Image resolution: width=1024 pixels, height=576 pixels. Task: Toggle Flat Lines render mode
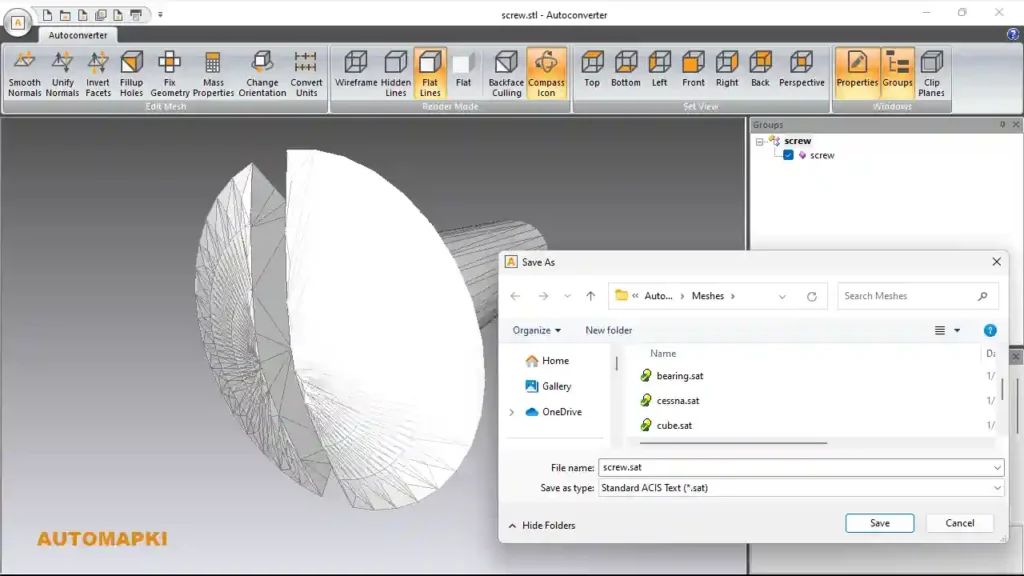pyautogui.click(x=430, y=73)
